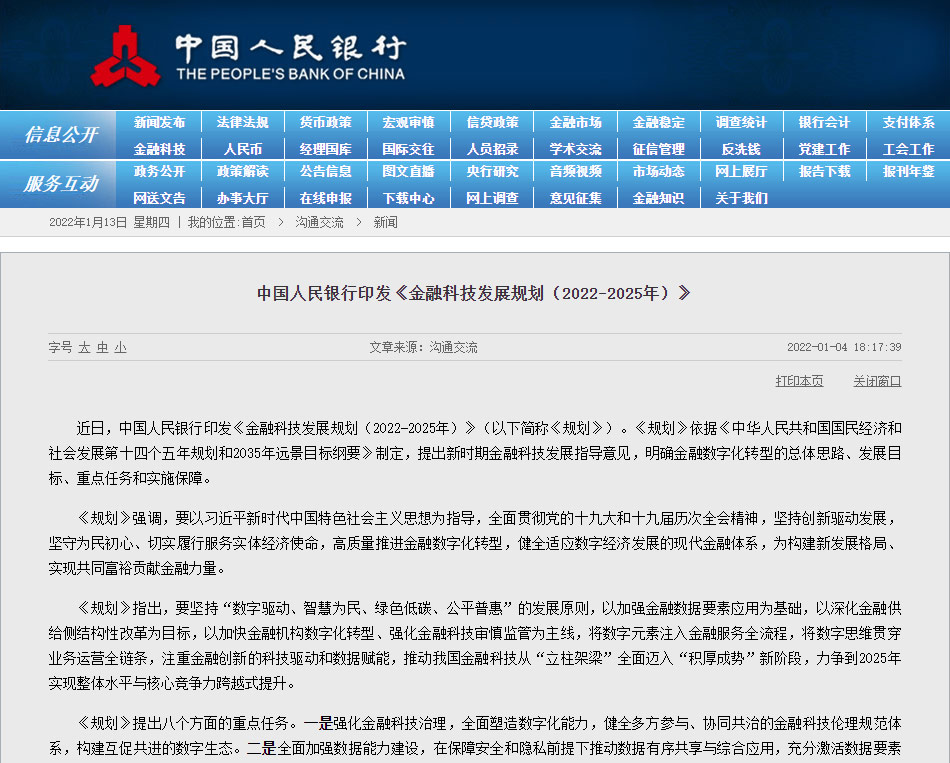Go to 办事大厅 page
Screen dimensions: 950x763
click(242, 198)
